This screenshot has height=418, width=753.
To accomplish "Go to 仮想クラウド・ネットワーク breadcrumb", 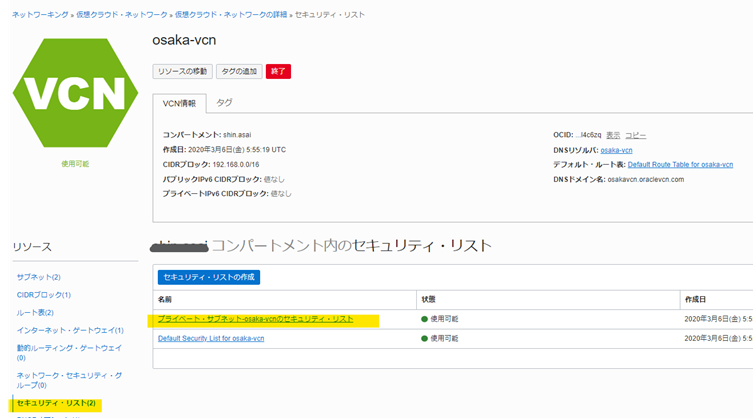I will pos(122,15).
